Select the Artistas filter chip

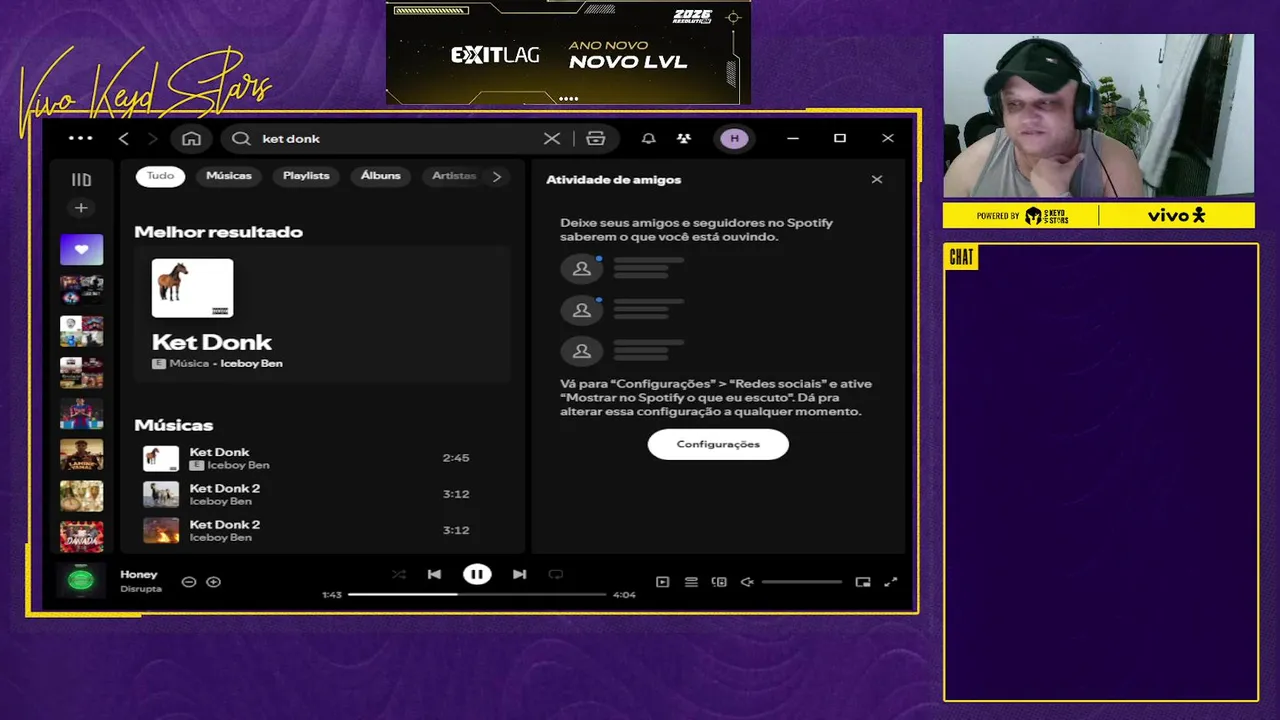(453, 176)
